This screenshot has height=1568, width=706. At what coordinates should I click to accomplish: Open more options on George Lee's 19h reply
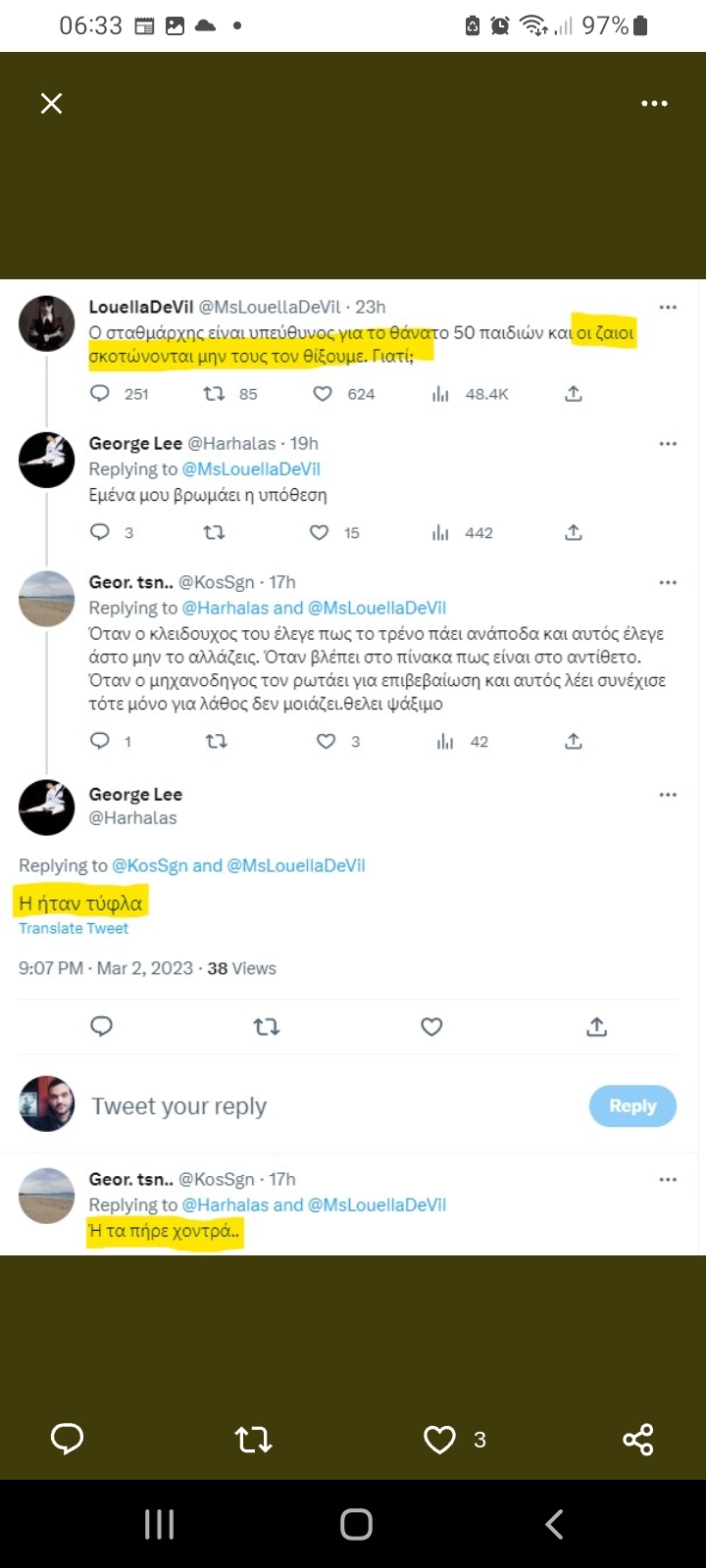click(668, 444)
